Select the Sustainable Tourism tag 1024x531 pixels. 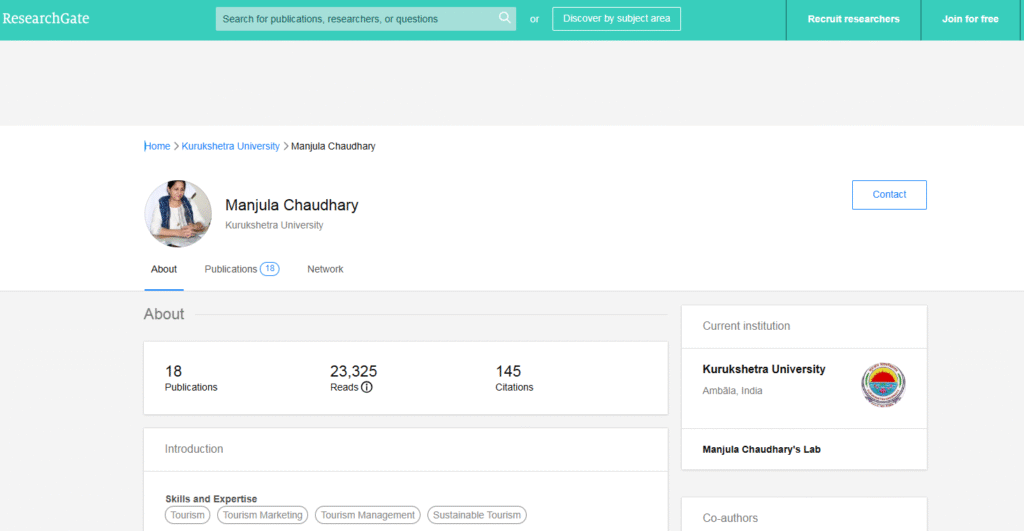click(477, 515)
